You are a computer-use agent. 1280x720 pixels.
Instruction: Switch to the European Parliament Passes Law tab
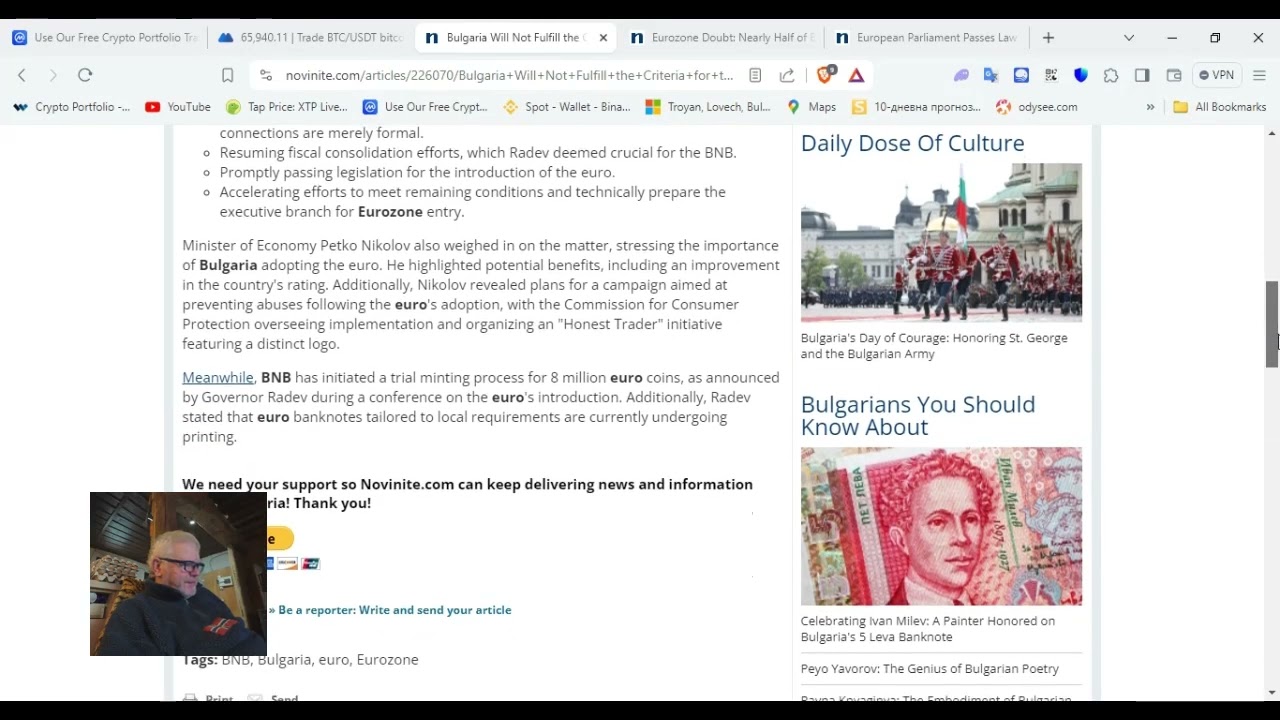click(926, 38)
